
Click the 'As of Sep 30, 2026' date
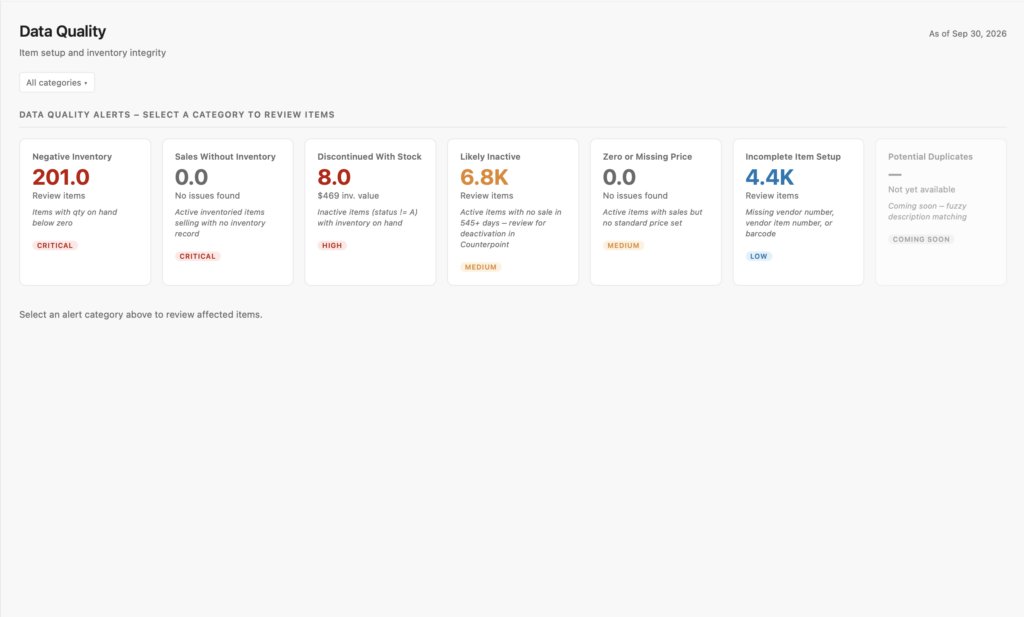tap(967, 33)
